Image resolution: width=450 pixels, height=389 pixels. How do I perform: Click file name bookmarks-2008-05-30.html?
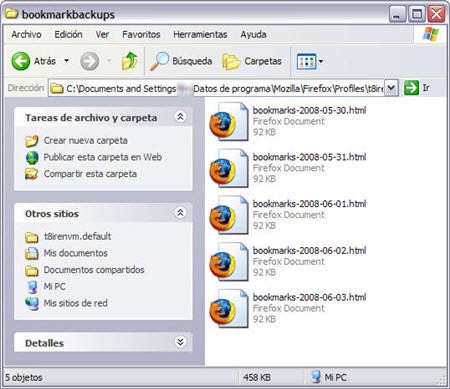click(x=309, y=110)
